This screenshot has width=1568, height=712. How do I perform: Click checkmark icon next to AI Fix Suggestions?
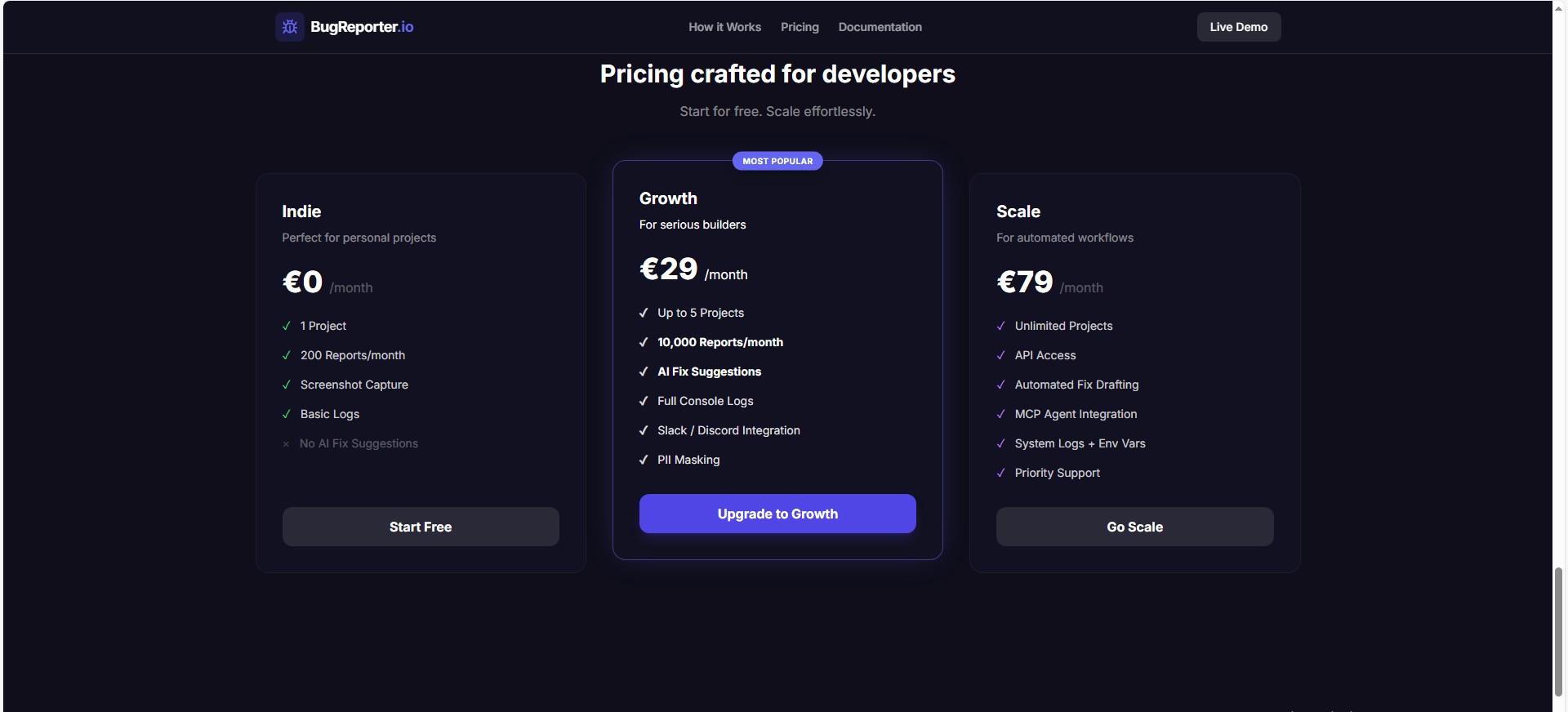[x=644, y=372]
